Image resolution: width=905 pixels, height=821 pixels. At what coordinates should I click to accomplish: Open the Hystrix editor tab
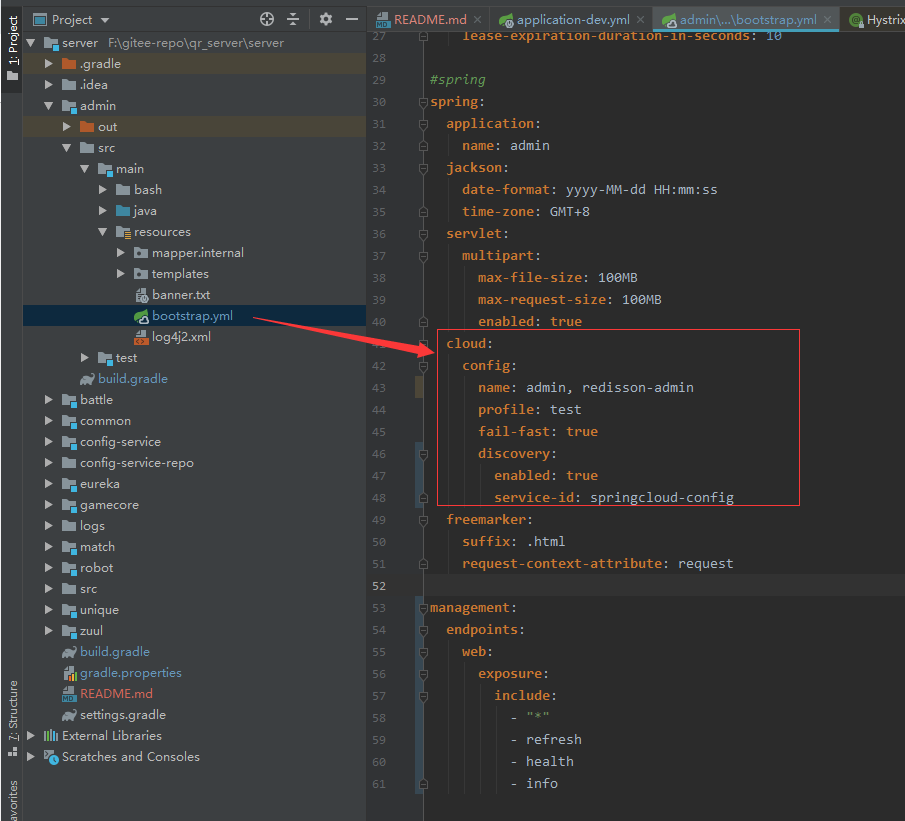[x=876, y=20]
